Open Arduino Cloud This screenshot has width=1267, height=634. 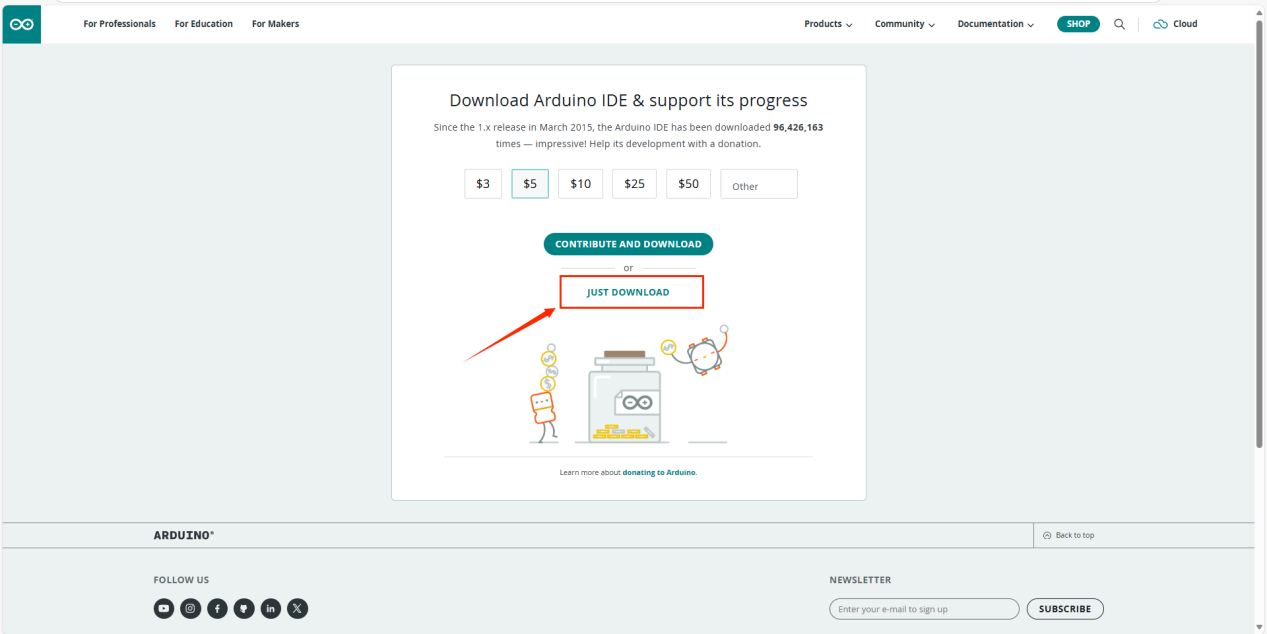click(1175, 24)
